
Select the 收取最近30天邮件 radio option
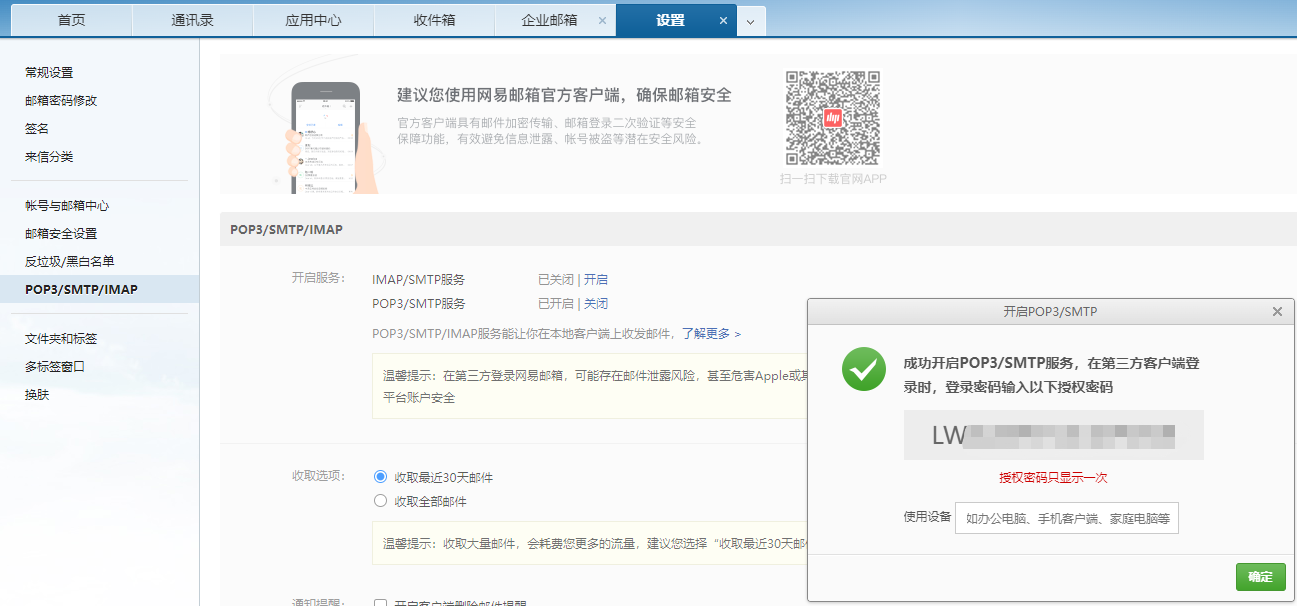coord(381,477)
